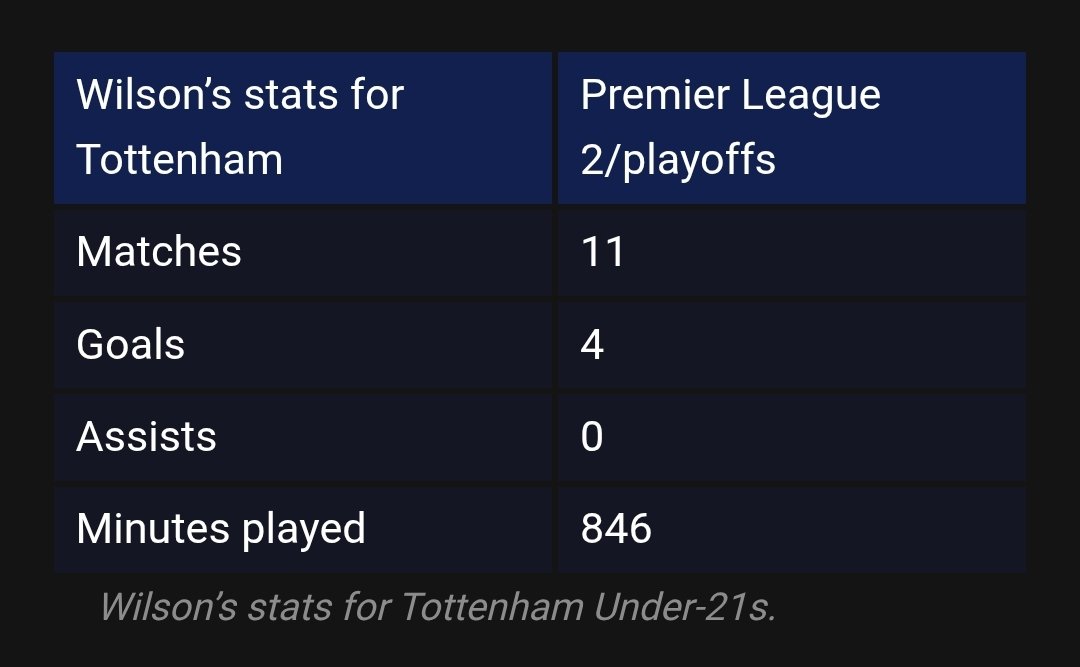Click the word "Tottenham" in the caption
1080x667 pixels.
492,607
